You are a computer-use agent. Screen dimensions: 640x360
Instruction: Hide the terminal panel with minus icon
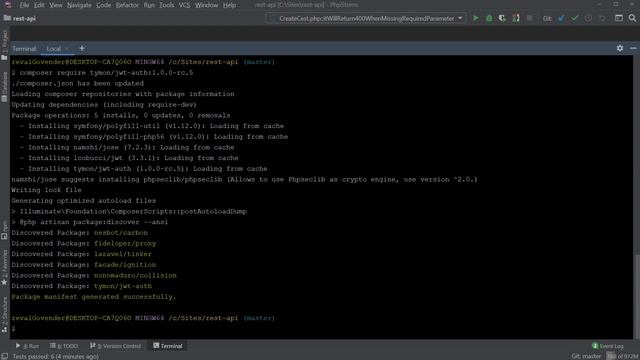pos(633,48)
